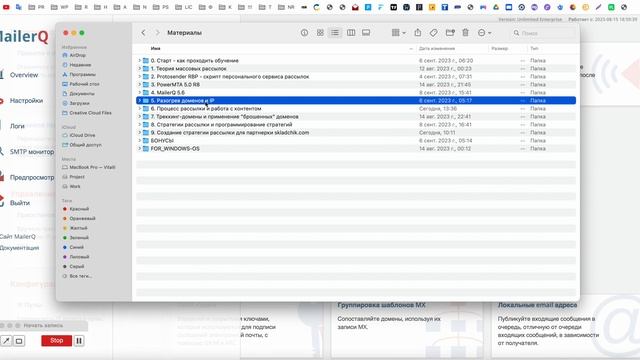Viewport: 640px width, 360px height.
Task: Select the БОНУСЫ folder row
Action: pos(356,140)
